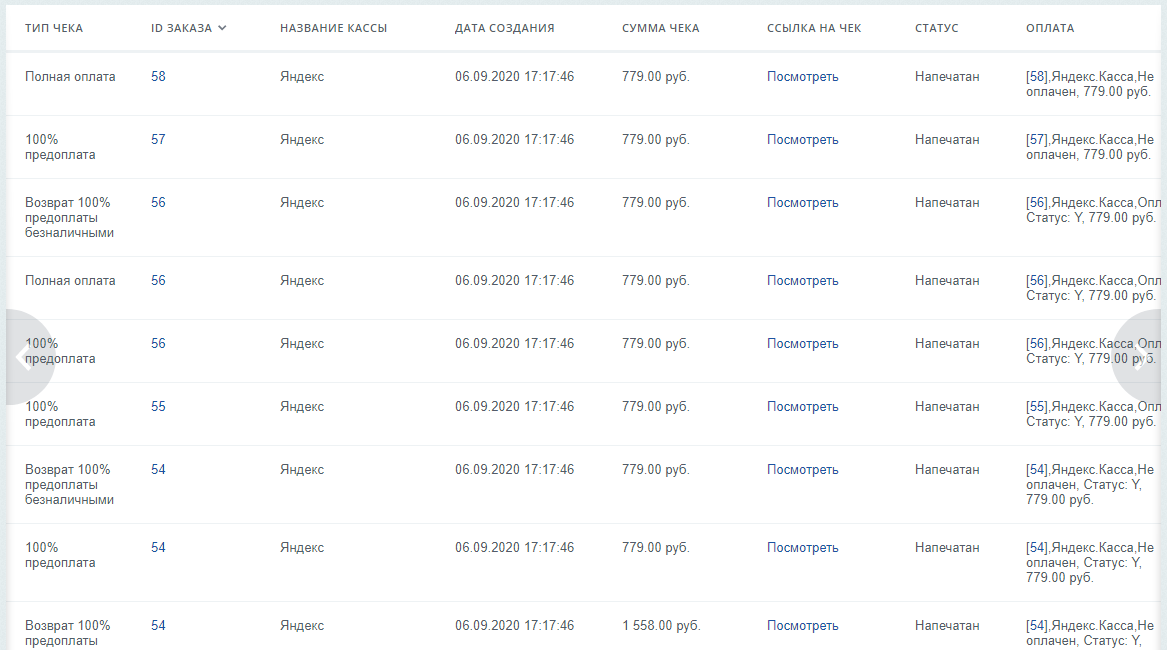Sort by the ДАТА СОЗДАНИЯ column header
This screenshot has width=1167, height=650.
point(504,28)
